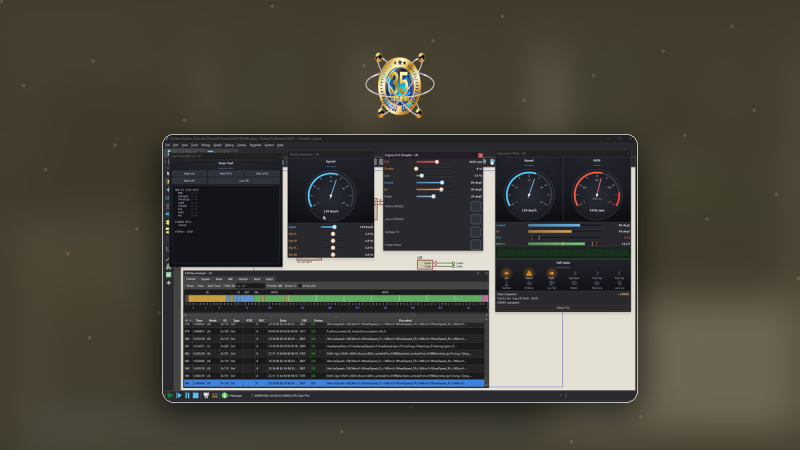The image size is (800, 450).
Task: Adjust the Speed slider in Vehicle Dynamics
Action: click(x=334, y=227)
